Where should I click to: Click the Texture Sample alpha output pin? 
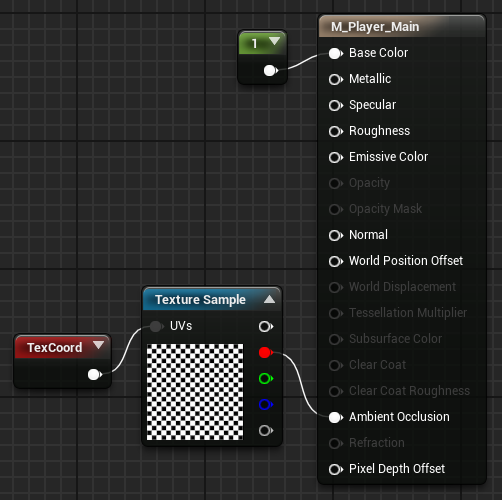point(266,431)
